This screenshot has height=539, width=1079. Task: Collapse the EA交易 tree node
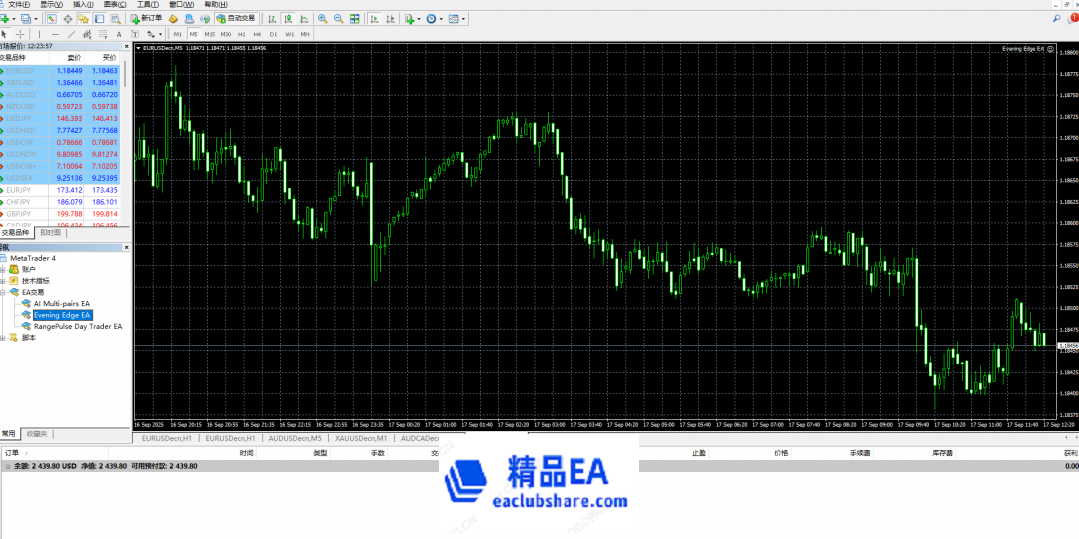coord(3,292)
